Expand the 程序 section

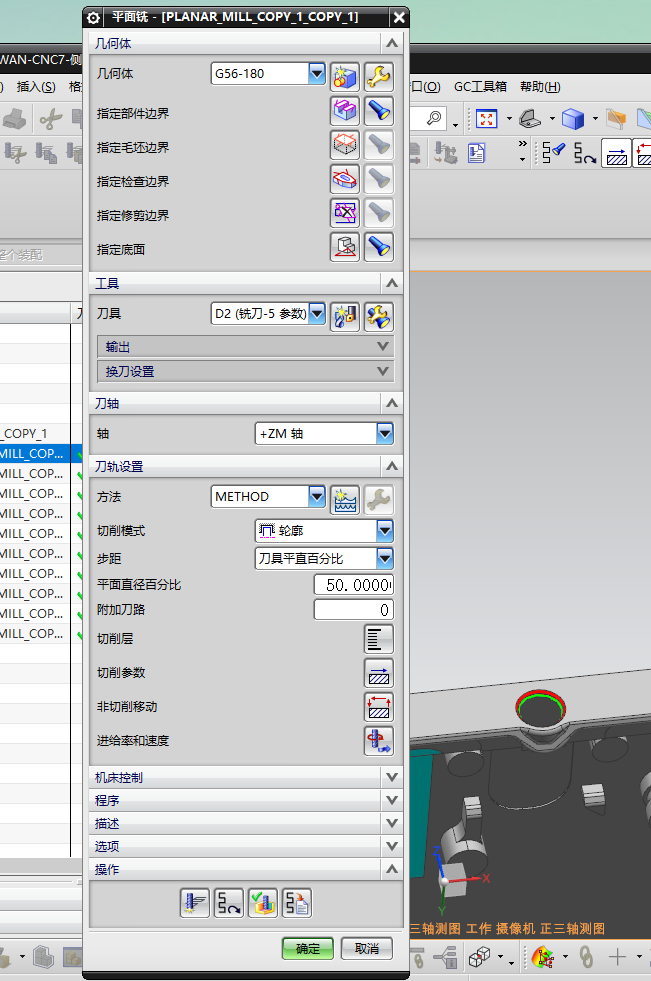[391, 800]
